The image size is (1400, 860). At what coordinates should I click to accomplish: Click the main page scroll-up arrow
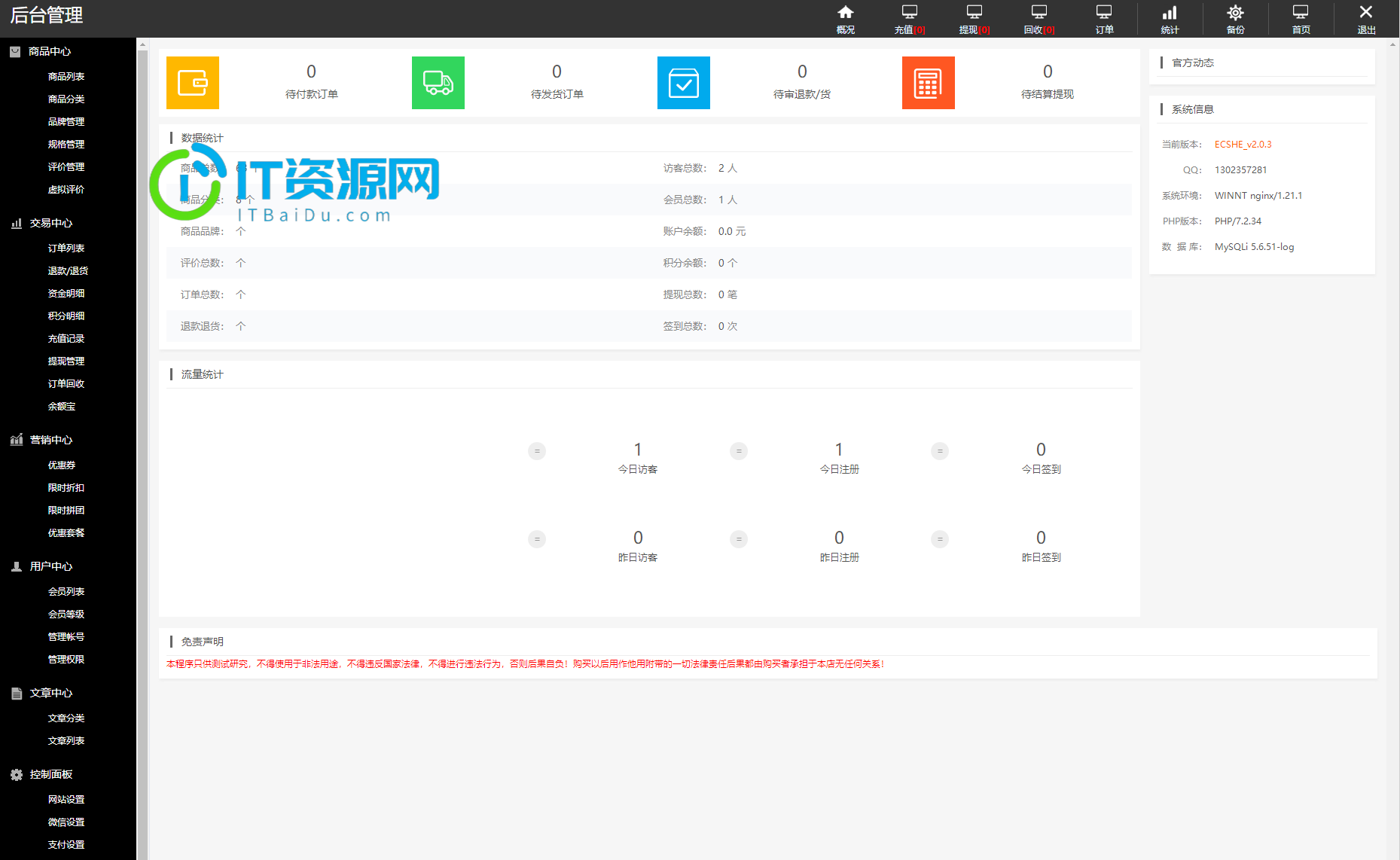tap(1393, 44)
